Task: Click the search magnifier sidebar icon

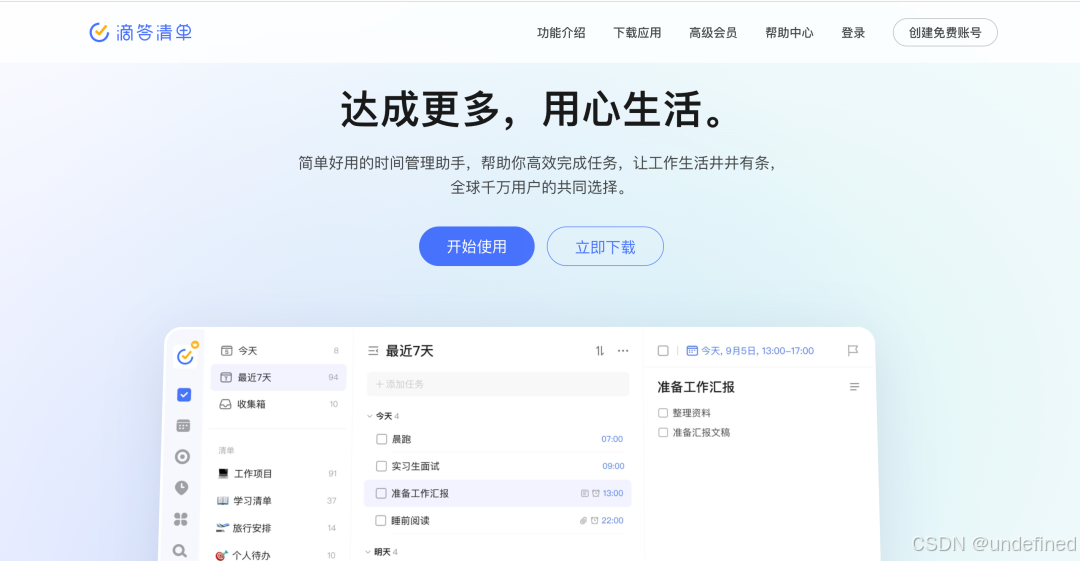Action: 179,551
